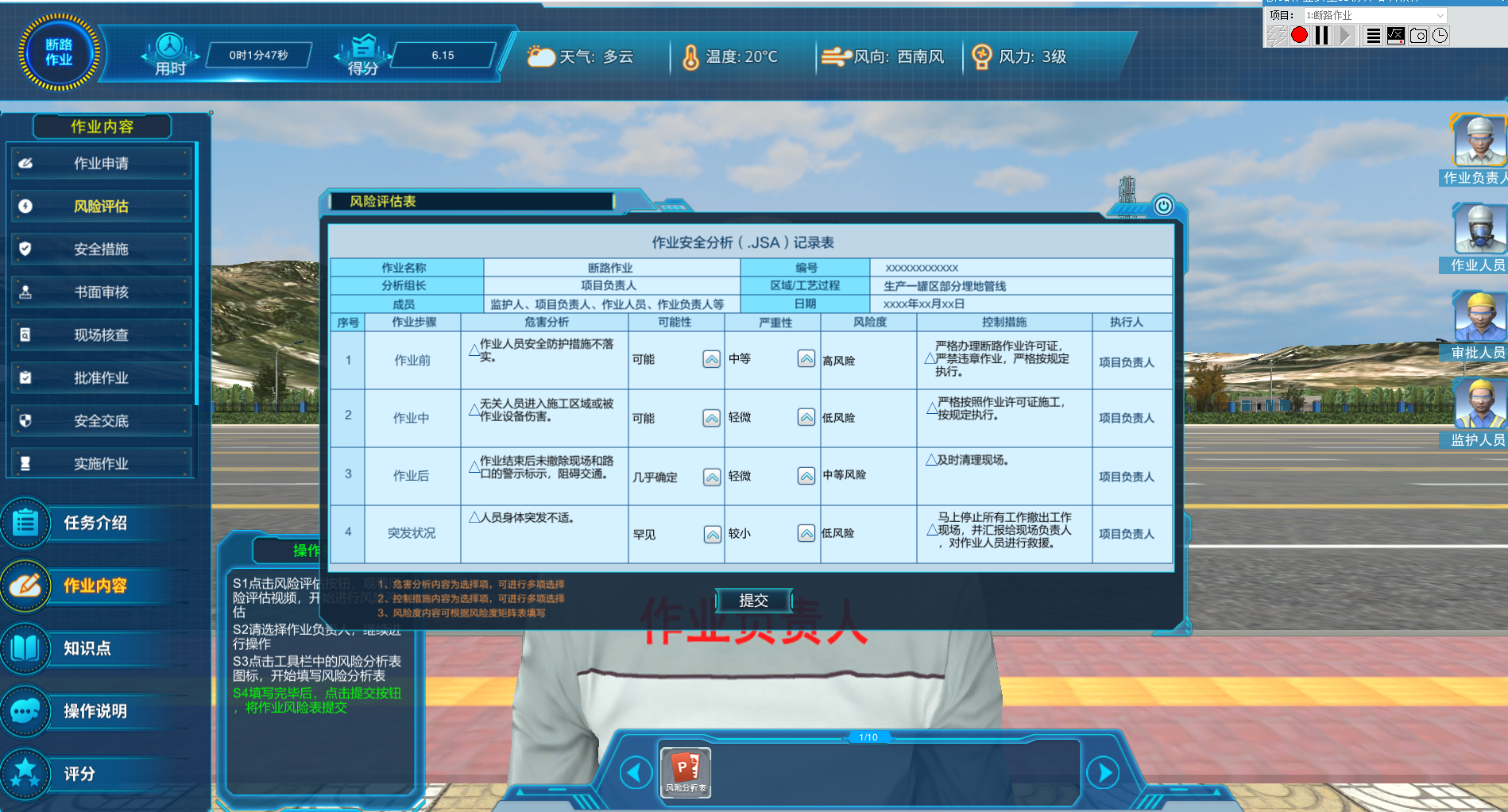Expand the 可能性 dropdown in the 突发状况 row
The height and width of the screenshot is (812, 1508).
click(712, 534)
